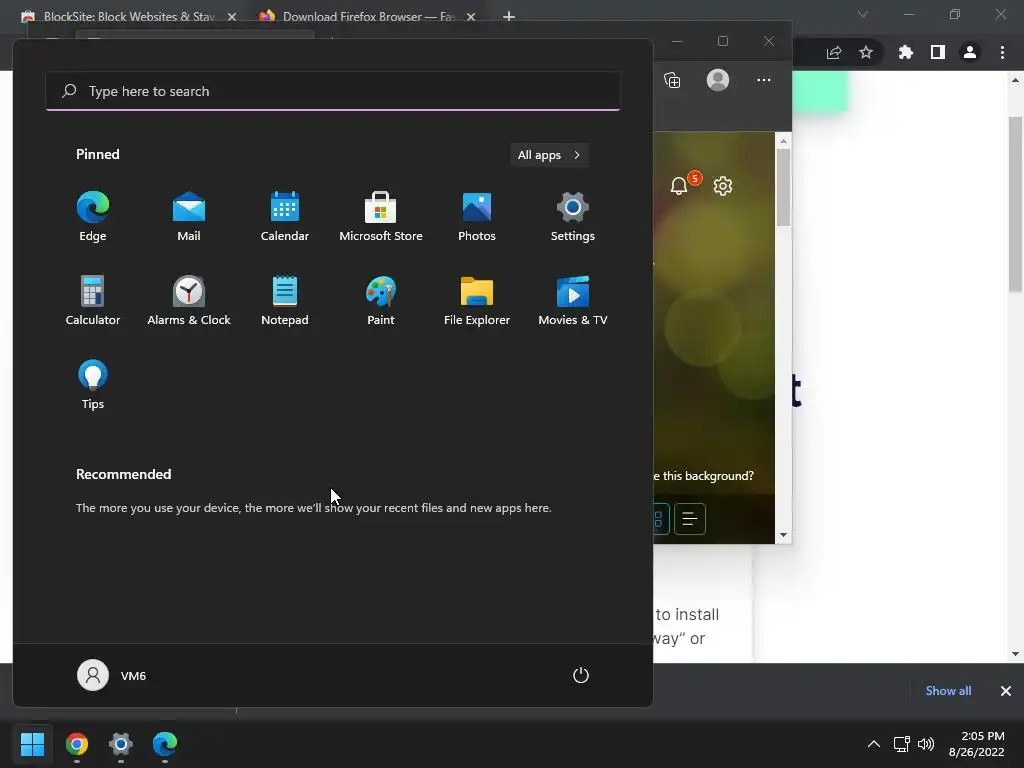Click the Edge page scrollbar down arrow
The width and height of the screenshot is (1024, 768).
783,536
